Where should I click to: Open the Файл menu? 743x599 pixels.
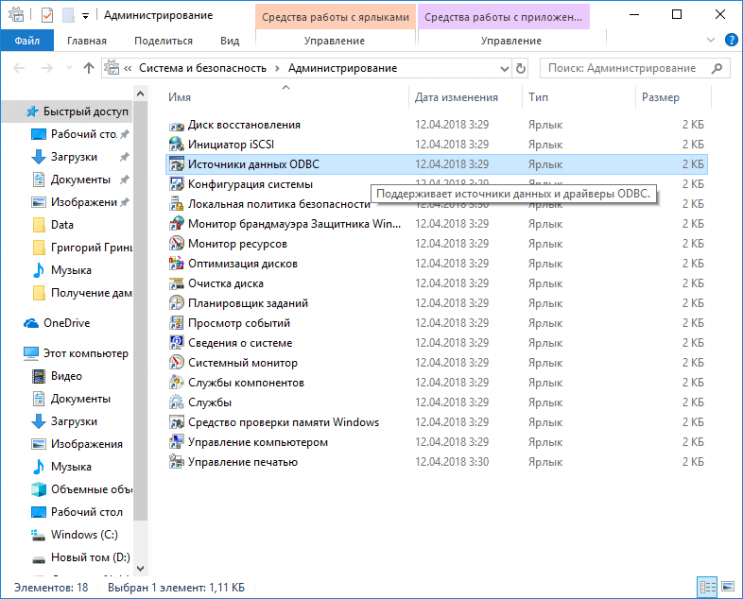(x=27, y=41)
